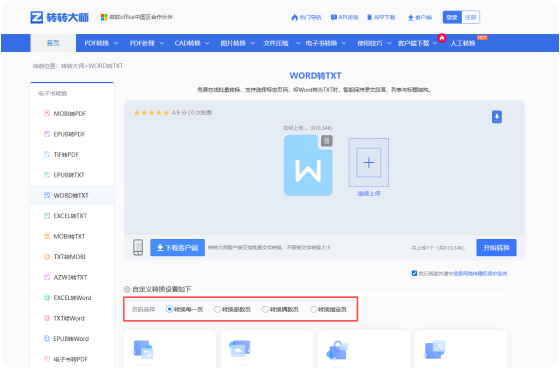Viewport: 560px width, 369px height.
Task: Click the five-star rating icons
Action: (x=151, y=113)
